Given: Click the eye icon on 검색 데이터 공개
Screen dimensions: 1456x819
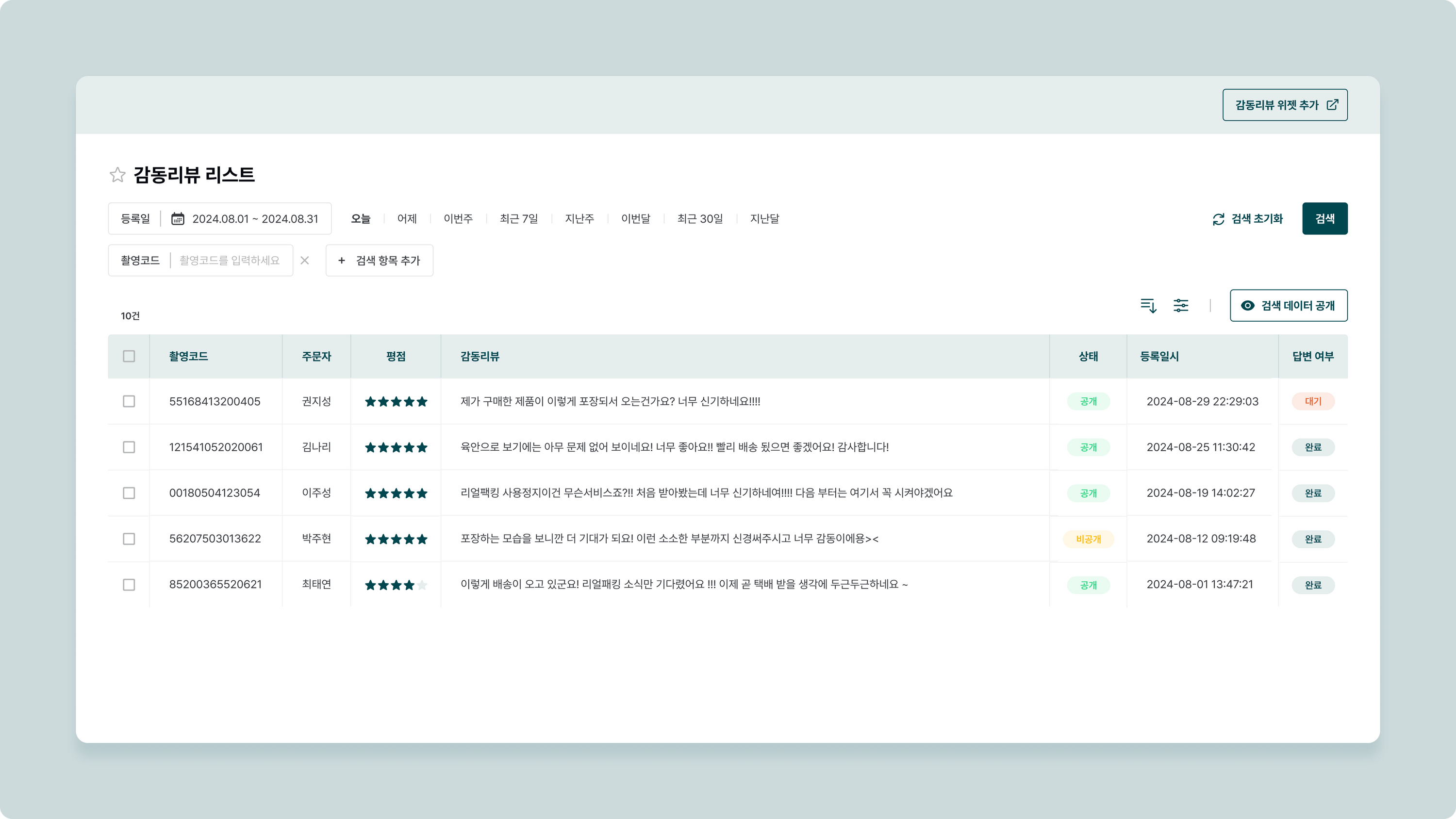Looking at the screenshot, I should coord(1247,306).
